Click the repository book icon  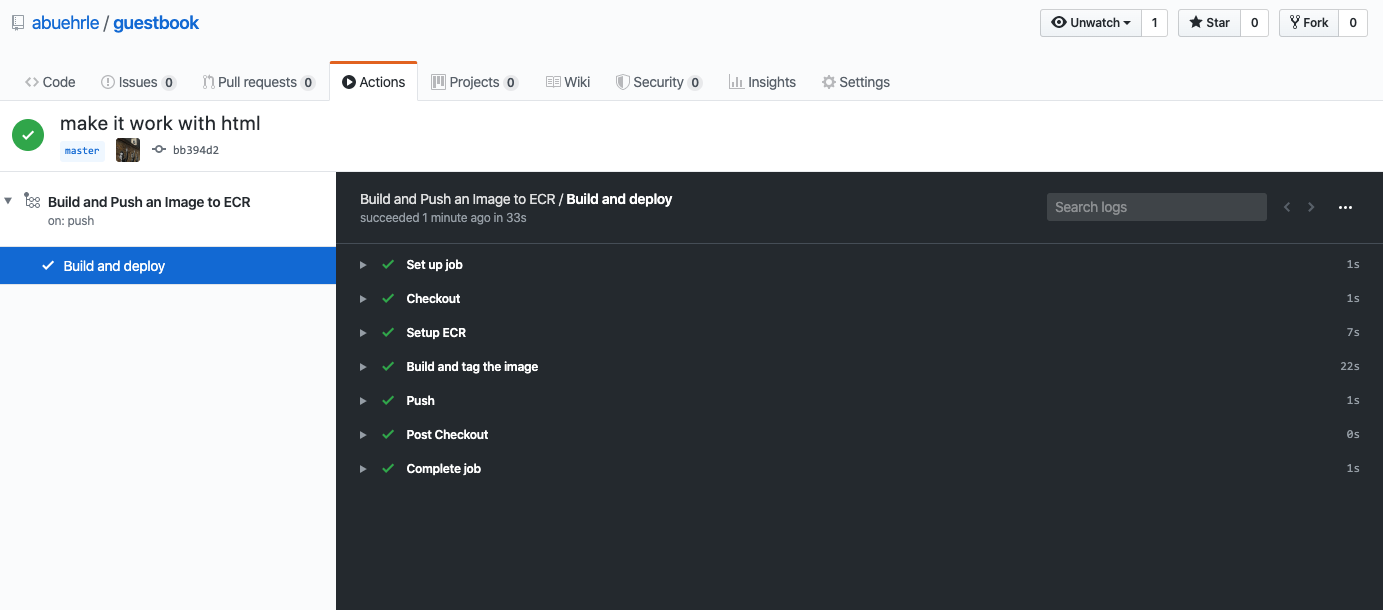[x=18, y=22]
